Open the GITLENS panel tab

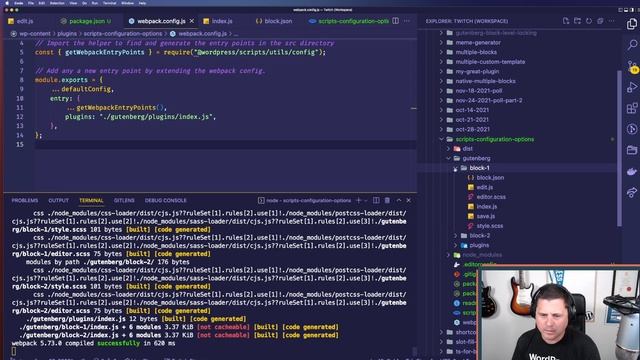click(x=124, y=200)
